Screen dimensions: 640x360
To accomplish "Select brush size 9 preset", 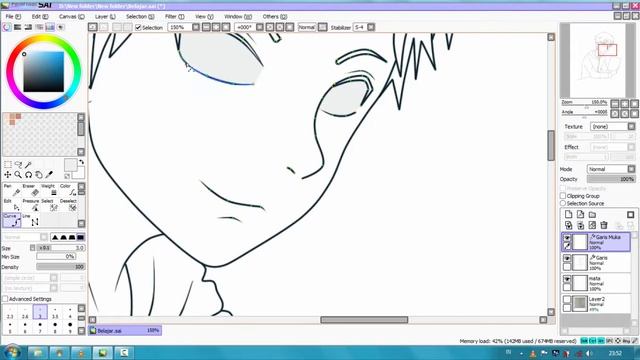I will [x=70, y=328].
